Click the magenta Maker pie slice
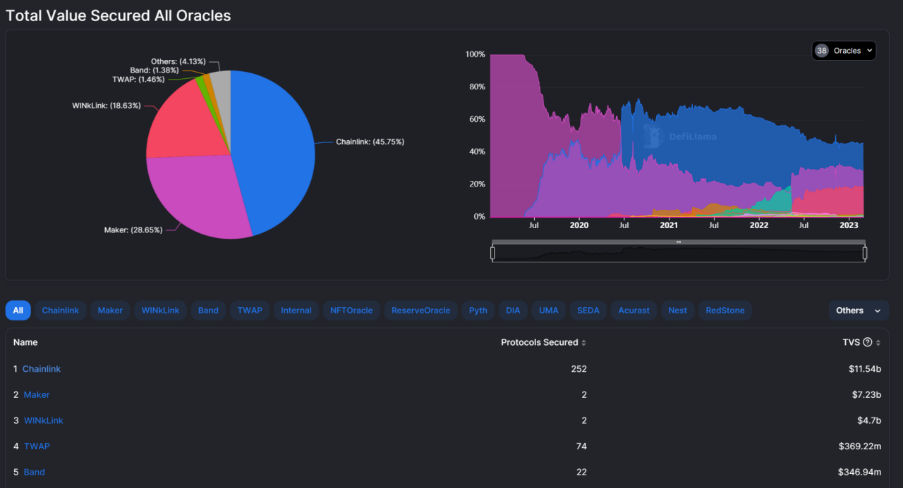The image size is (903, 488). tap(199, 196)
